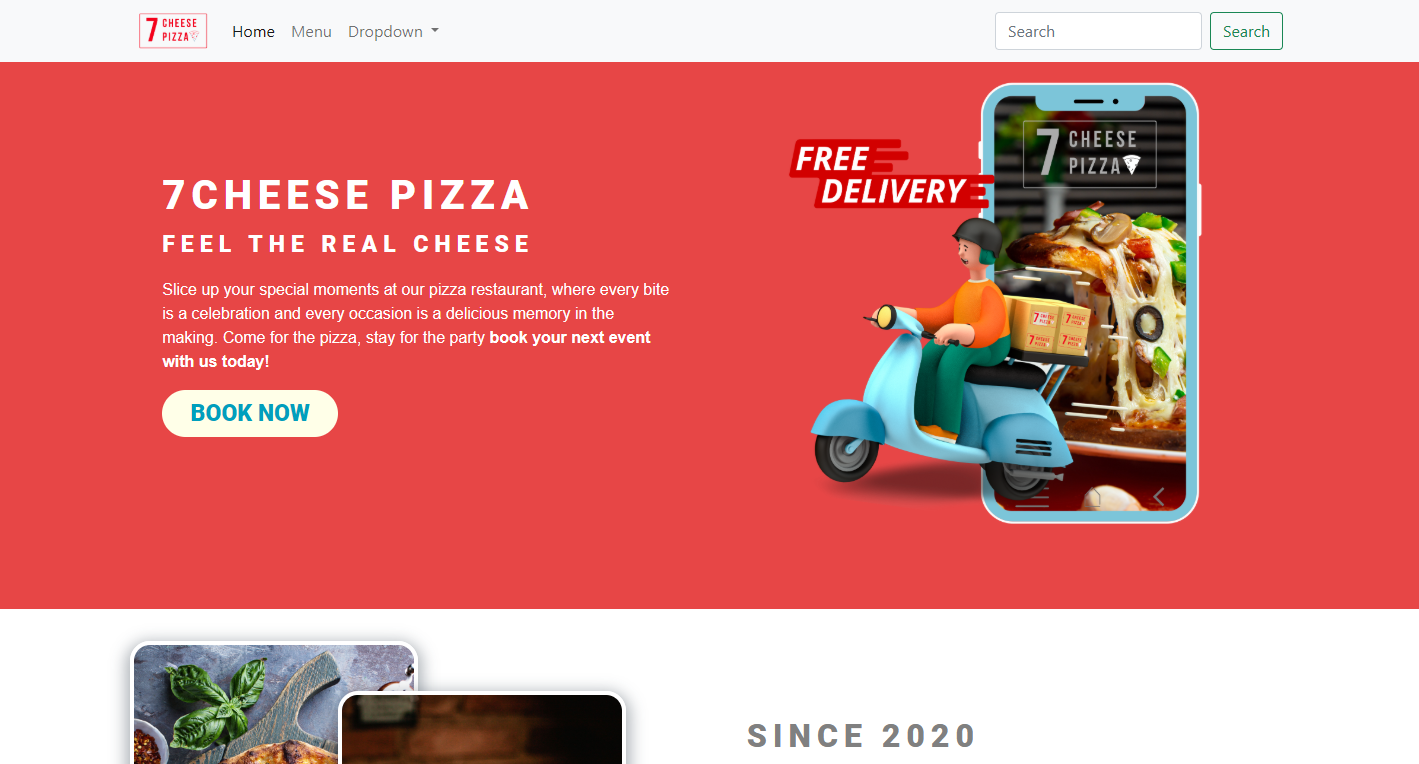This screenshot has height=764, width=1419.
Task: Click the 7 Cheese Pizza navbar logo
Action: click(173, 31)
